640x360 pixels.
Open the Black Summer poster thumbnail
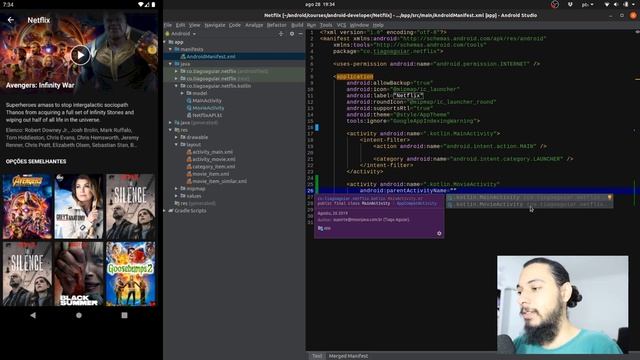(x=79, y=274)
